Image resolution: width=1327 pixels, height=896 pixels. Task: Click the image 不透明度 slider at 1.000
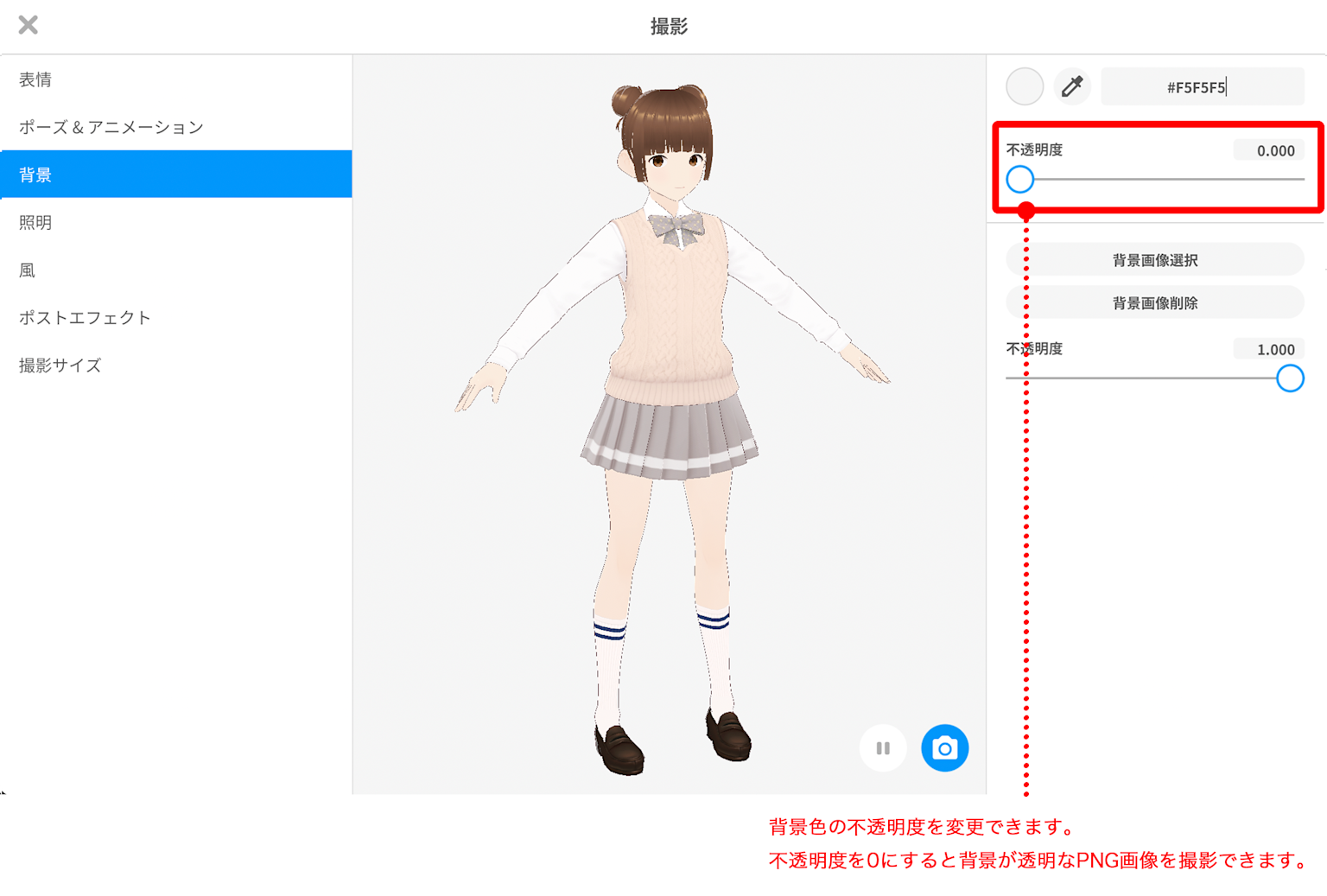(x=1291, y=378)
